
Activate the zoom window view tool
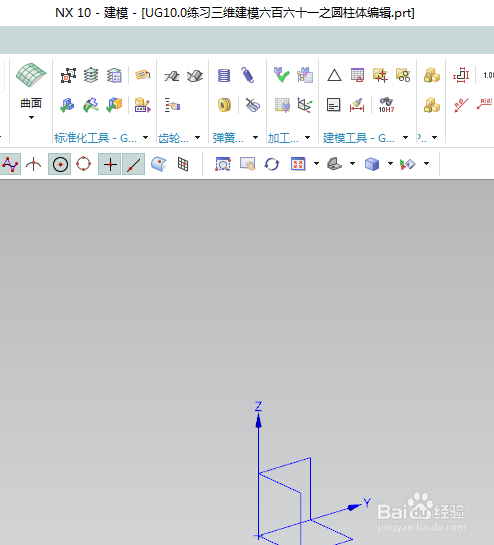coord(223,164)
